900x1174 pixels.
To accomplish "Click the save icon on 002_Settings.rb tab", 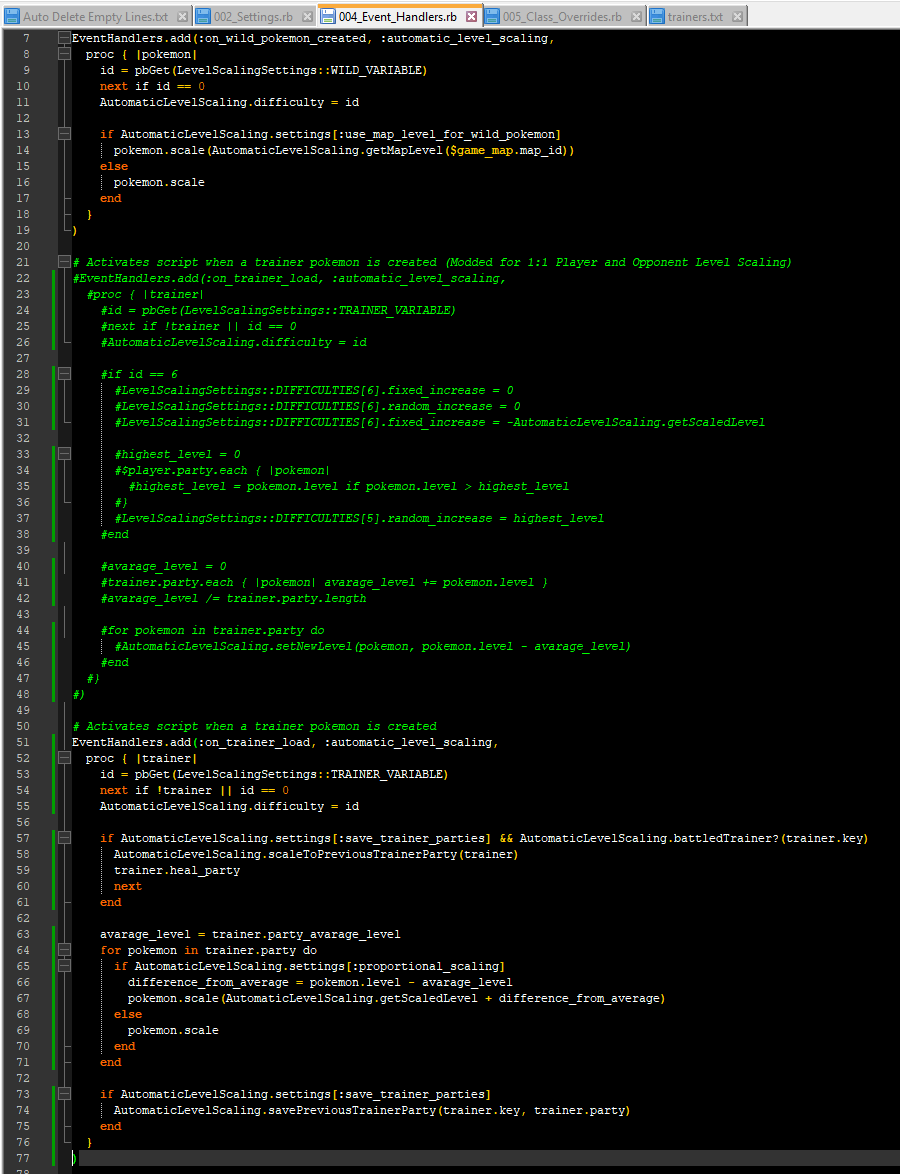I will point(203,17).
